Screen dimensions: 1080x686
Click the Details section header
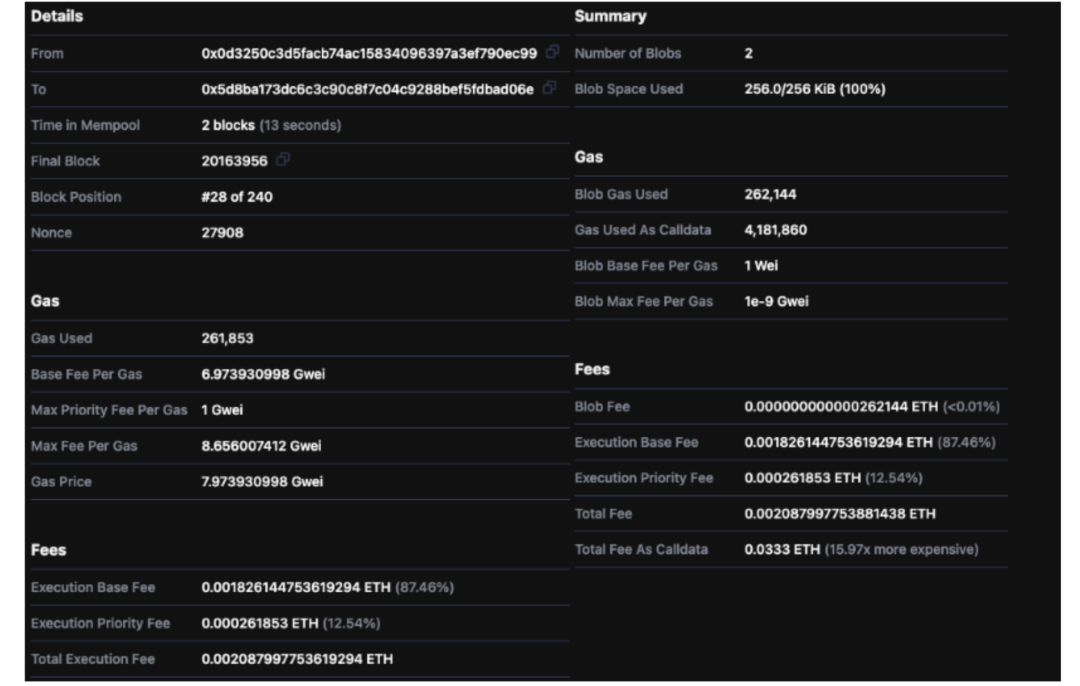pos(55,14)
